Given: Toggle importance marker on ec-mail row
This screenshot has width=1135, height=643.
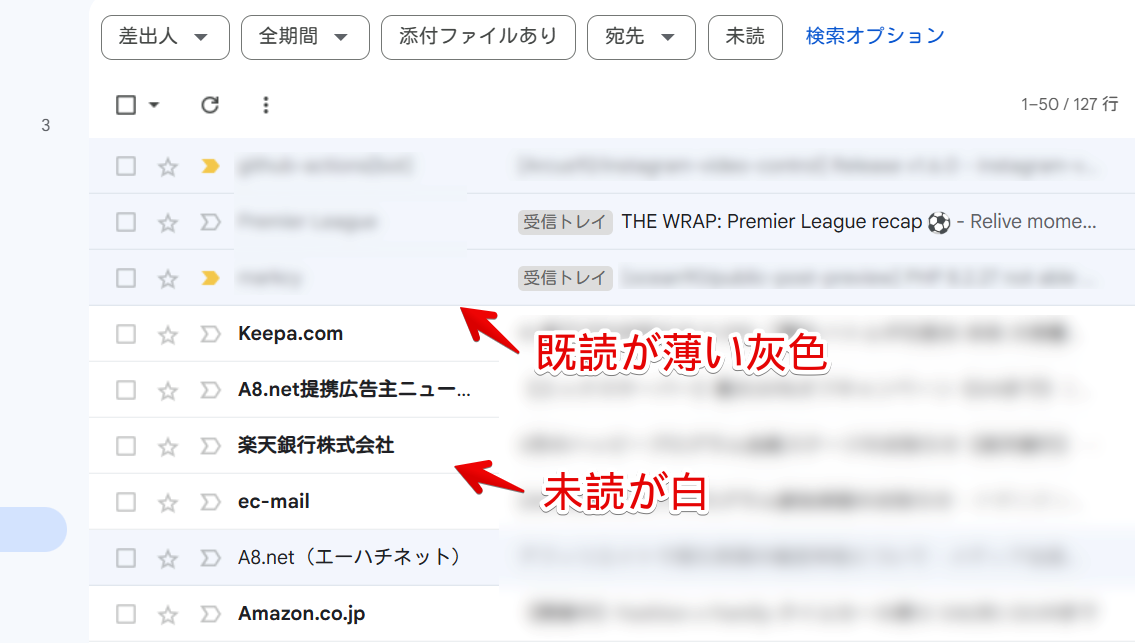Looking at the screenshot, I should click(x=210, y=502).
